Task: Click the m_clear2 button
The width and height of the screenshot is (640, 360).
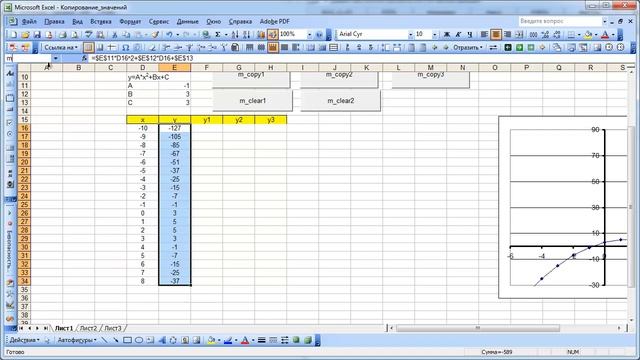Action: pos(341,100)
